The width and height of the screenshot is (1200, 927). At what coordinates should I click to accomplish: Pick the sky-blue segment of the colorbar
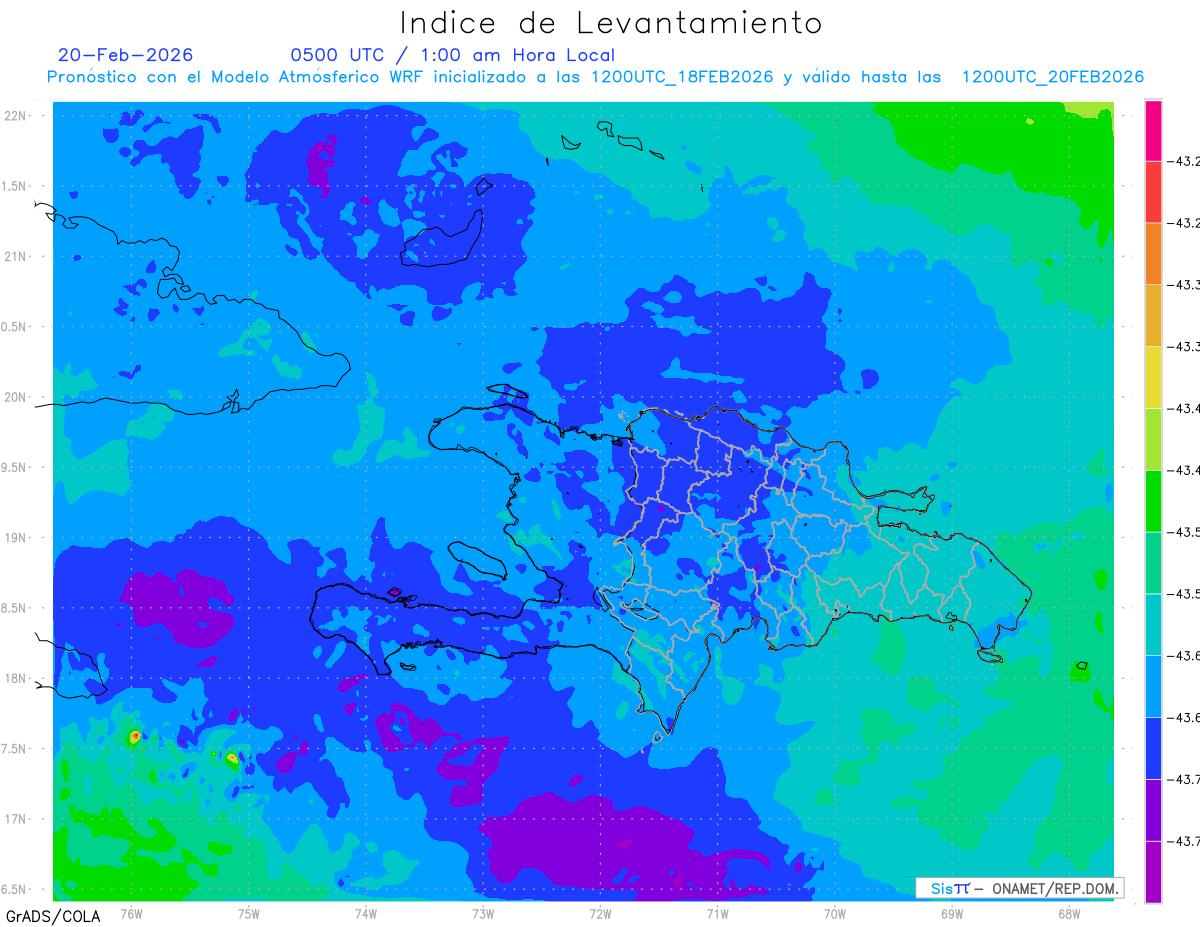[1153, 686]
